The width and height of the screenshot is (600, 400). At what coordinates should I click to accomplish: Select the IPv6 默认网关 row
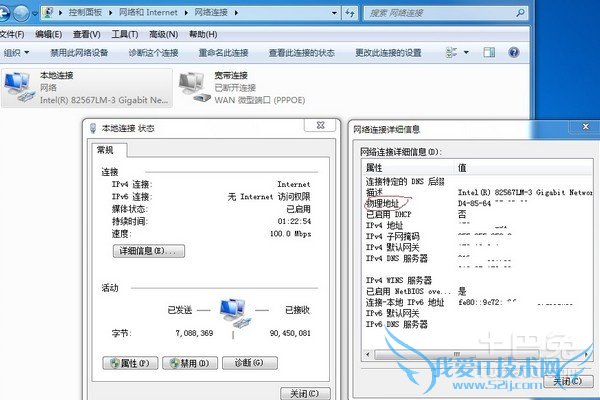pyautogui.click(x=477, y=313)
